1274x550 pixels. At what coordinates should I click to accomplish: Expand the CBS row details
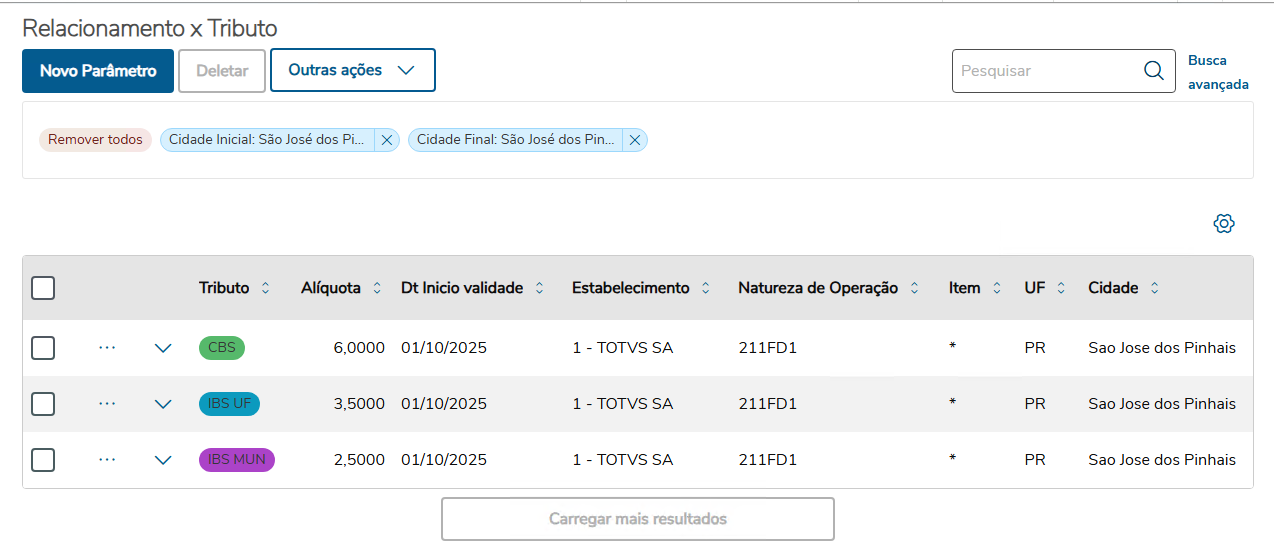click(x=163, y=348)
